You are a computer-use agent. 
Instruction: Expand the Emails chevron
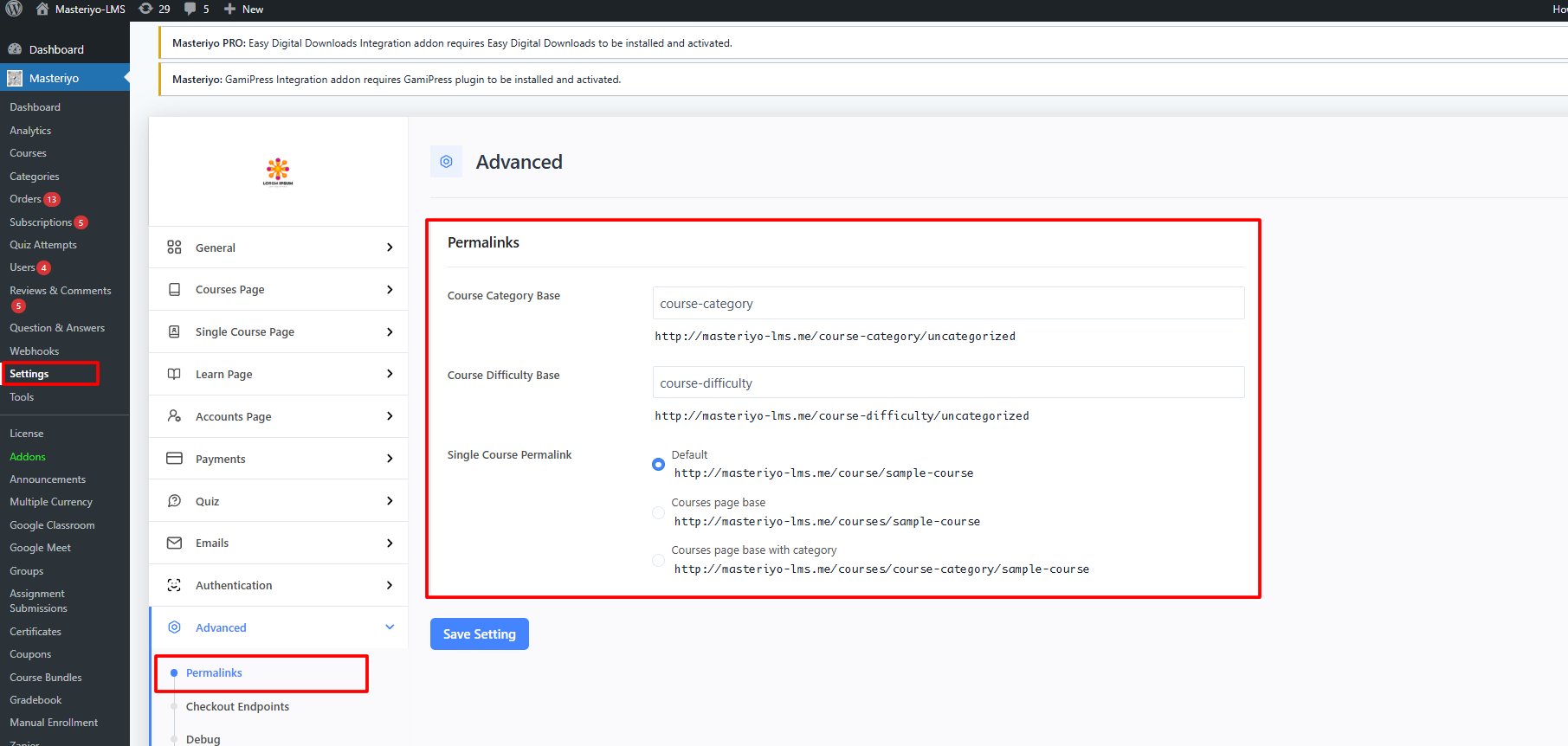390,543
